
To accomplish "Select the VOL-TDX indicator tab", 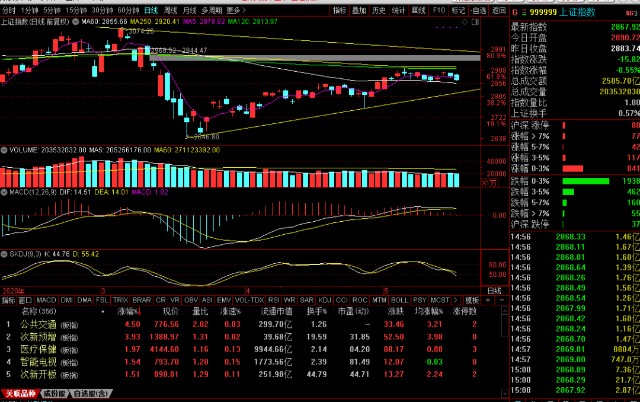I will tap(249, 300).
